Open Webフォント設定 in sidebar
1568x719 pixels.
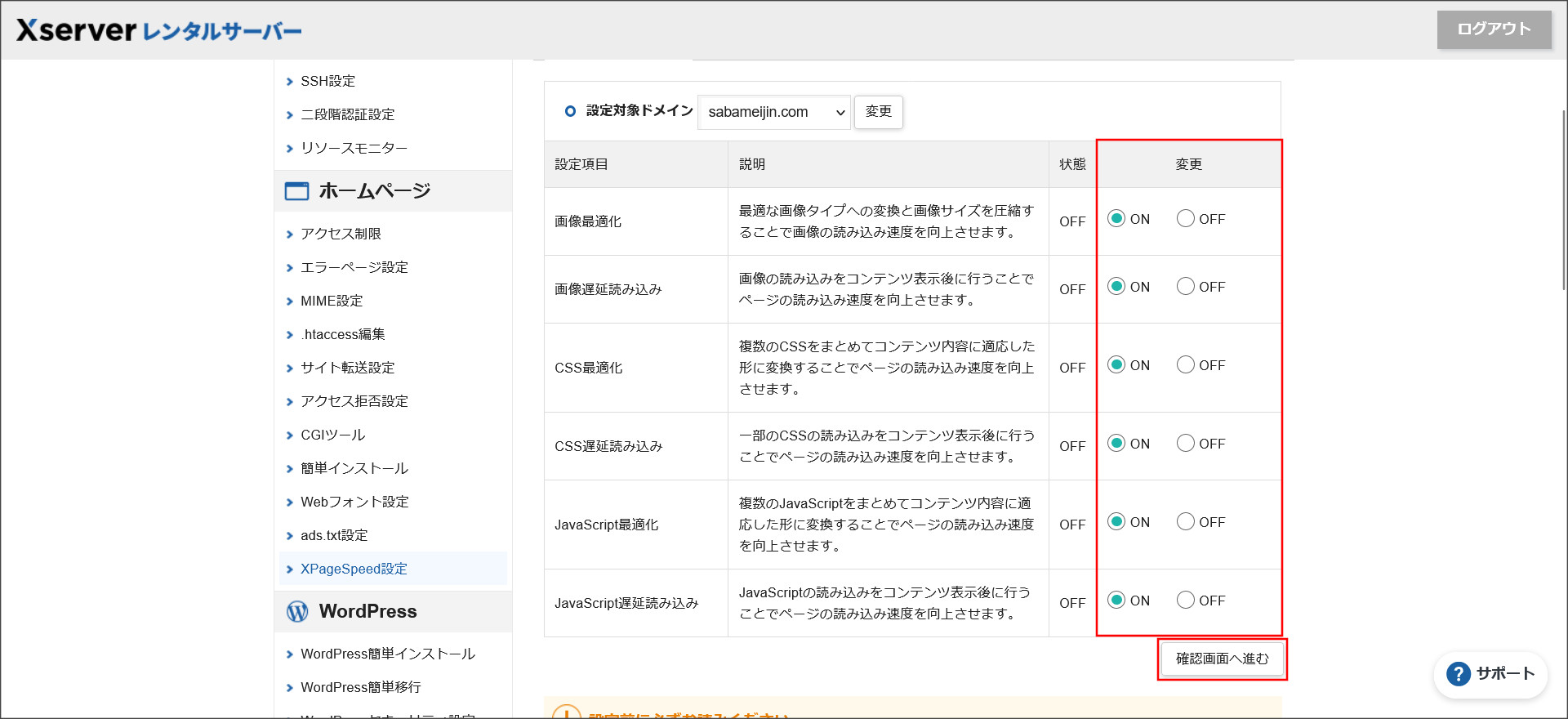[x=354, y=502]
